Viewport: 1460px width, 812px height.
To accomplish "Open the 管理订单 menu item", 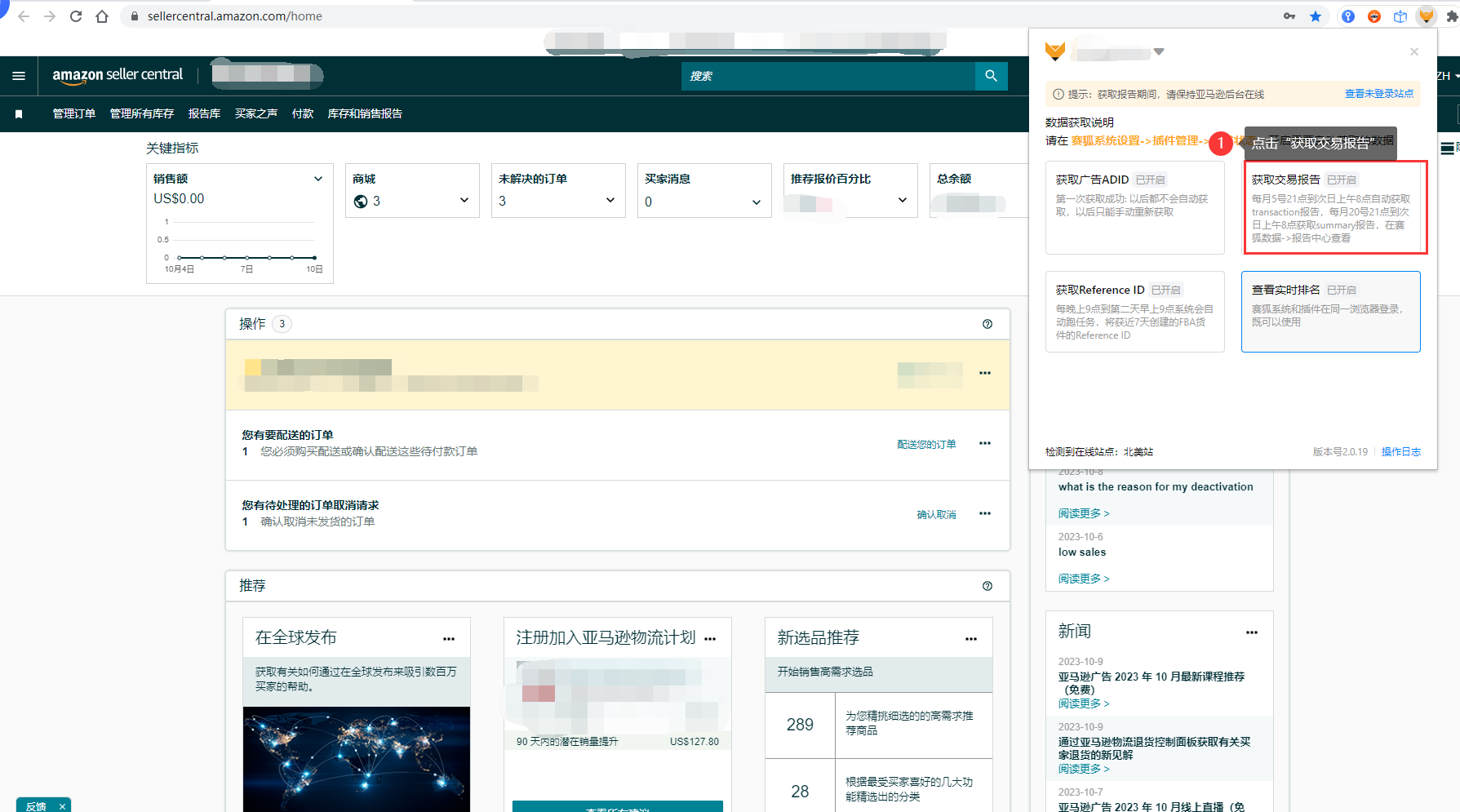I will (x=74, y=114).
